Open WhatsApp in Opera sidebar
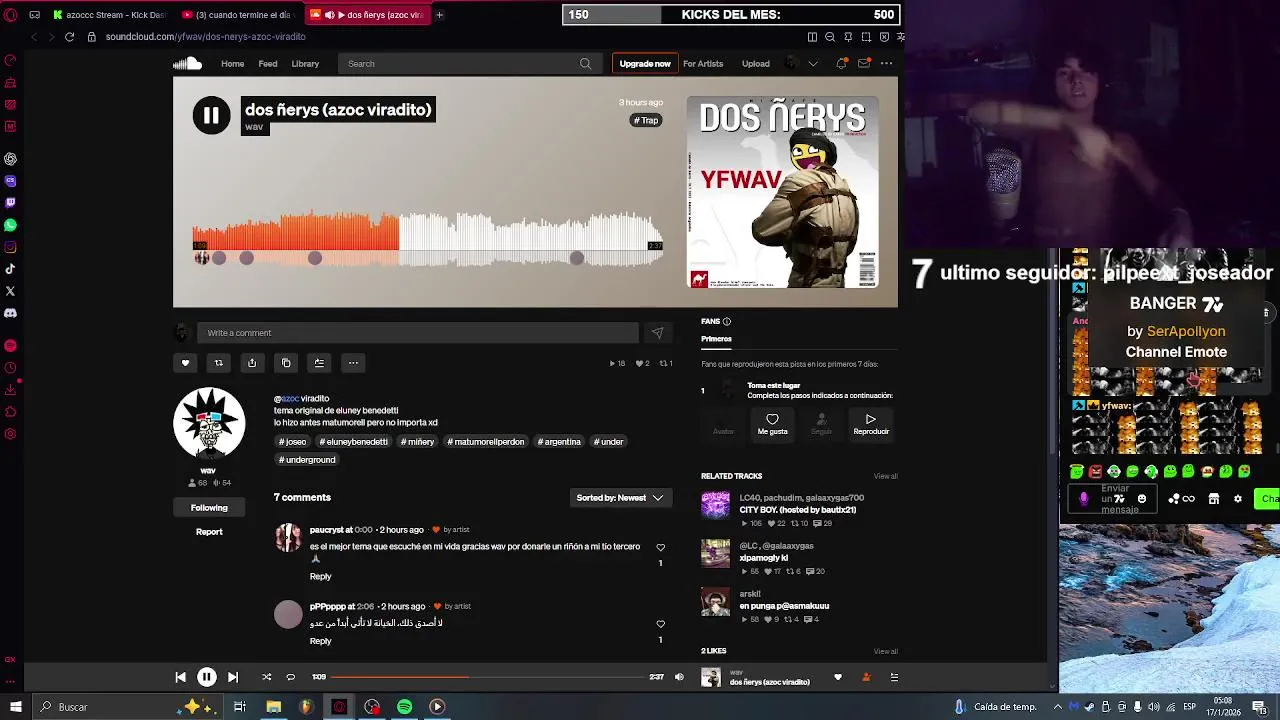The width and height of the screenshot is (1280, 720). pyautogui.click(x=10, y=225)
